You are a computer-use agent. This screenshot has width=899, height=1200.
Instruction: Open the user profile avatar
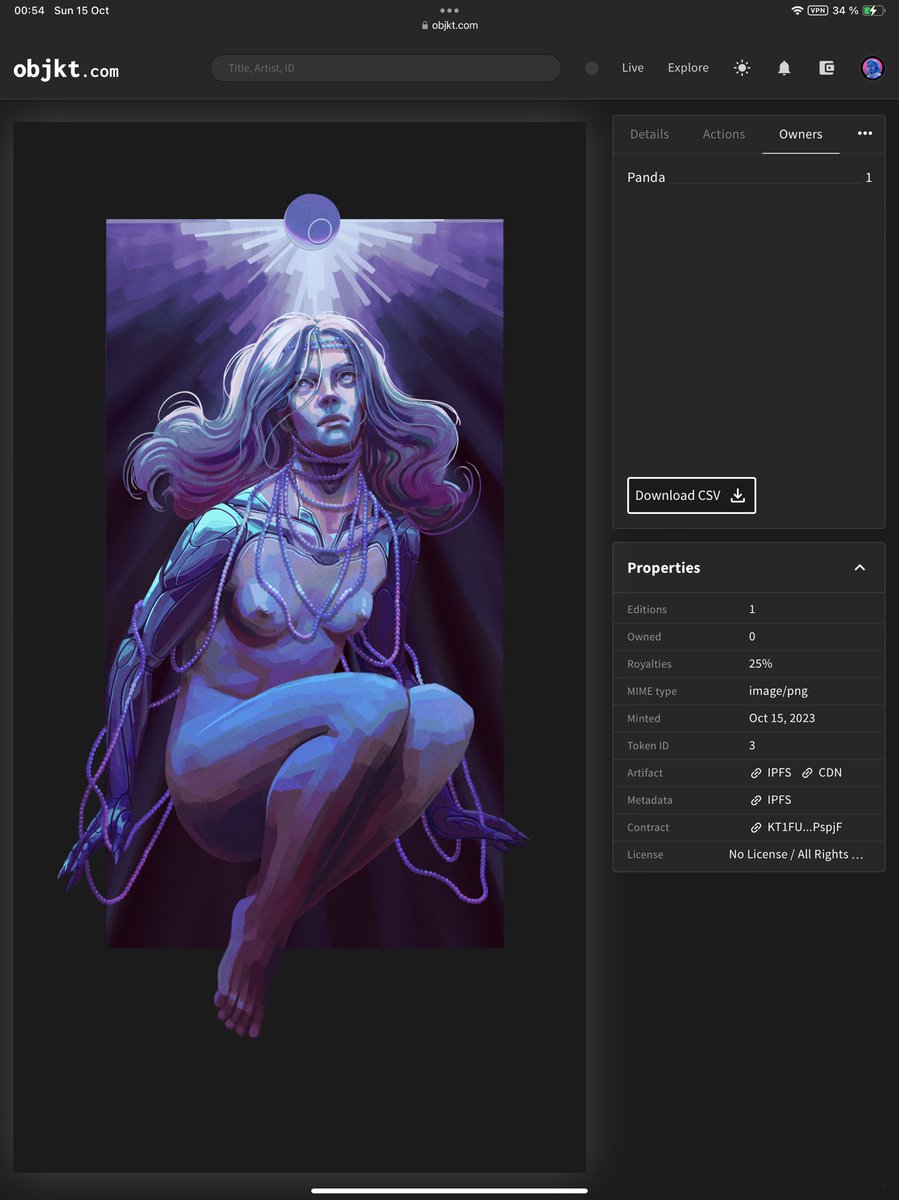[x=873, y=68]
